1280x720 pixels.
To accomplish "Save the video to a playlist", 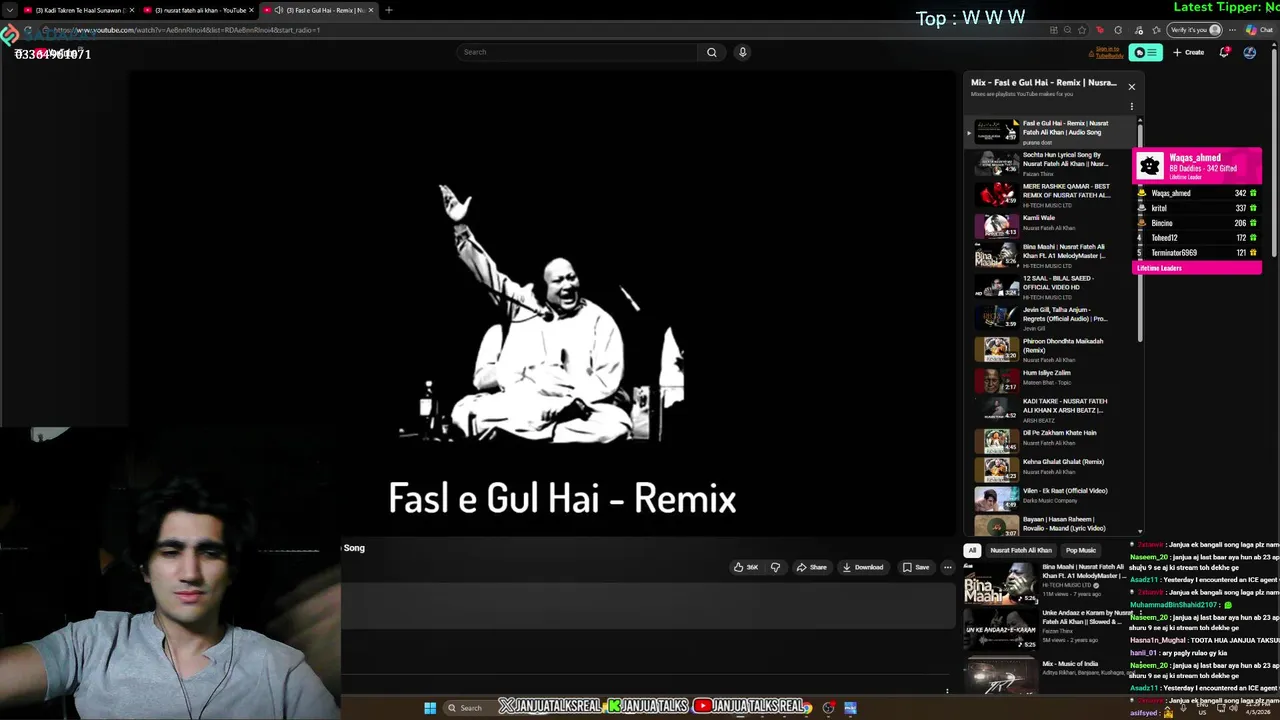I will 916,567.
